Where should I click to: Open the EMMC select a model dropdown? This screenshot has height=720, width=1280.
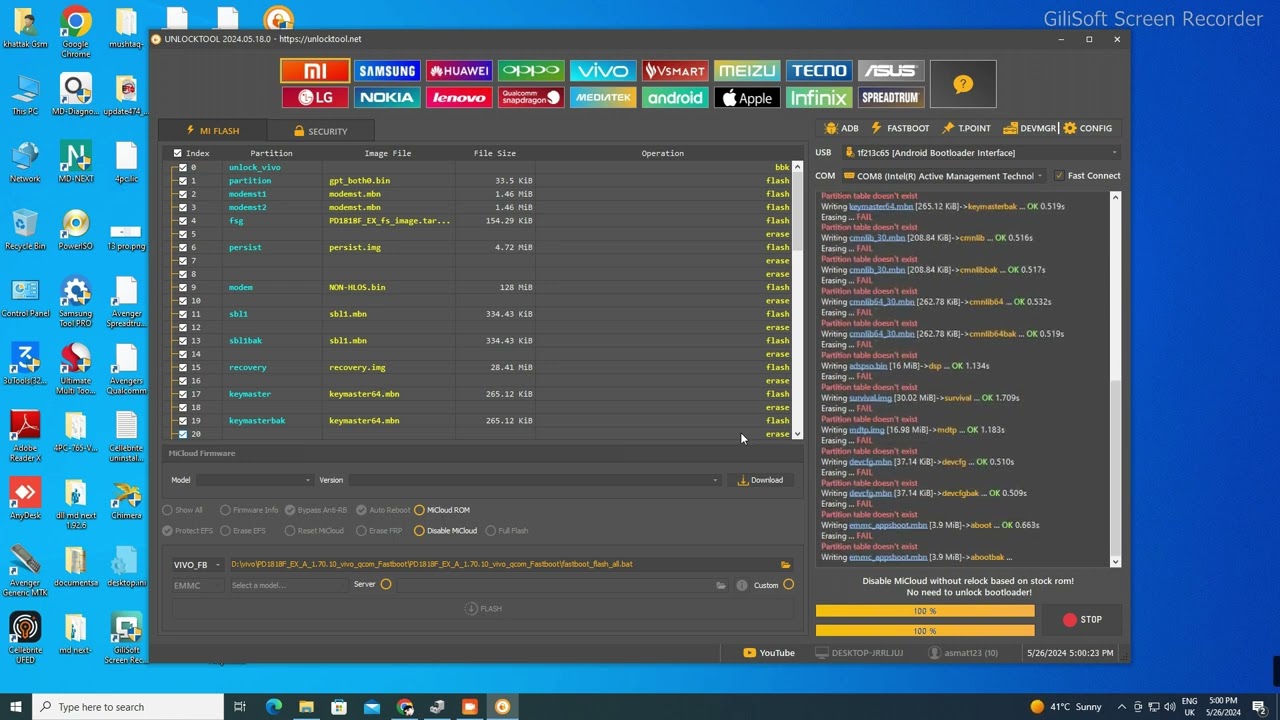(x=288, y=585)
